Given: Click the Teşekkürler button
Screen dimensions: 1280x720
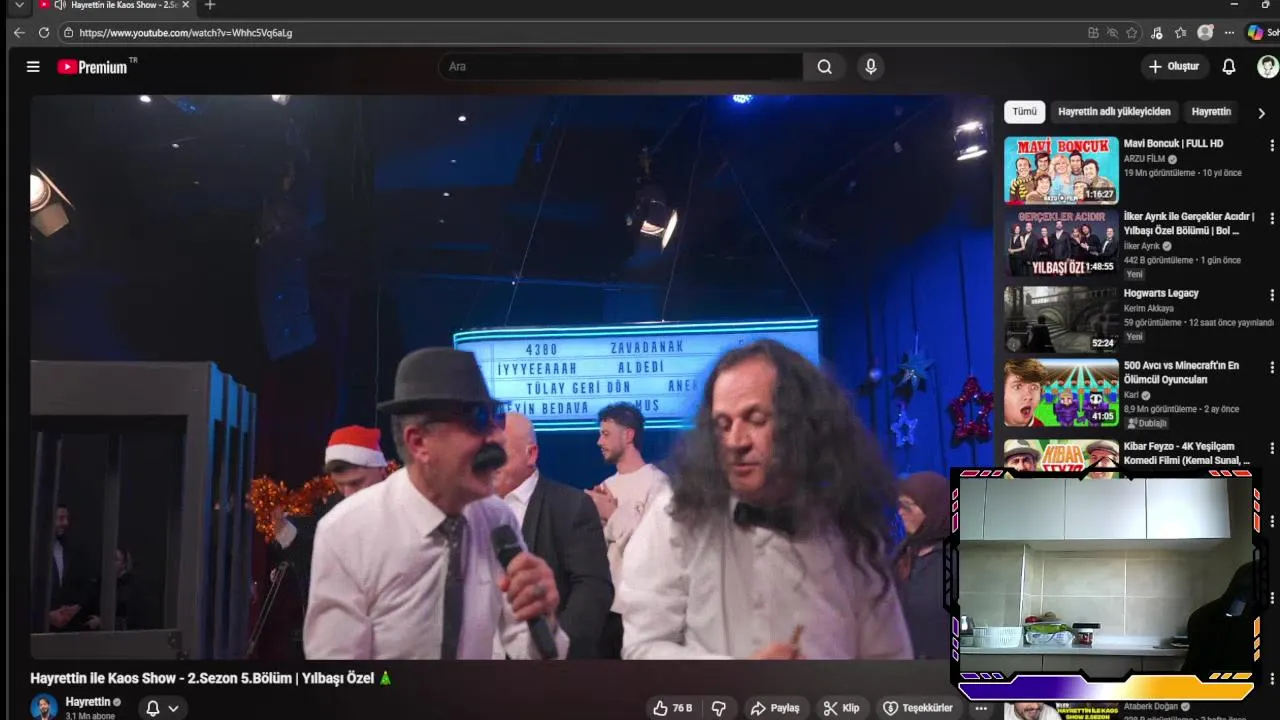Looking at the screenshot, I should (x=918, y=708).
